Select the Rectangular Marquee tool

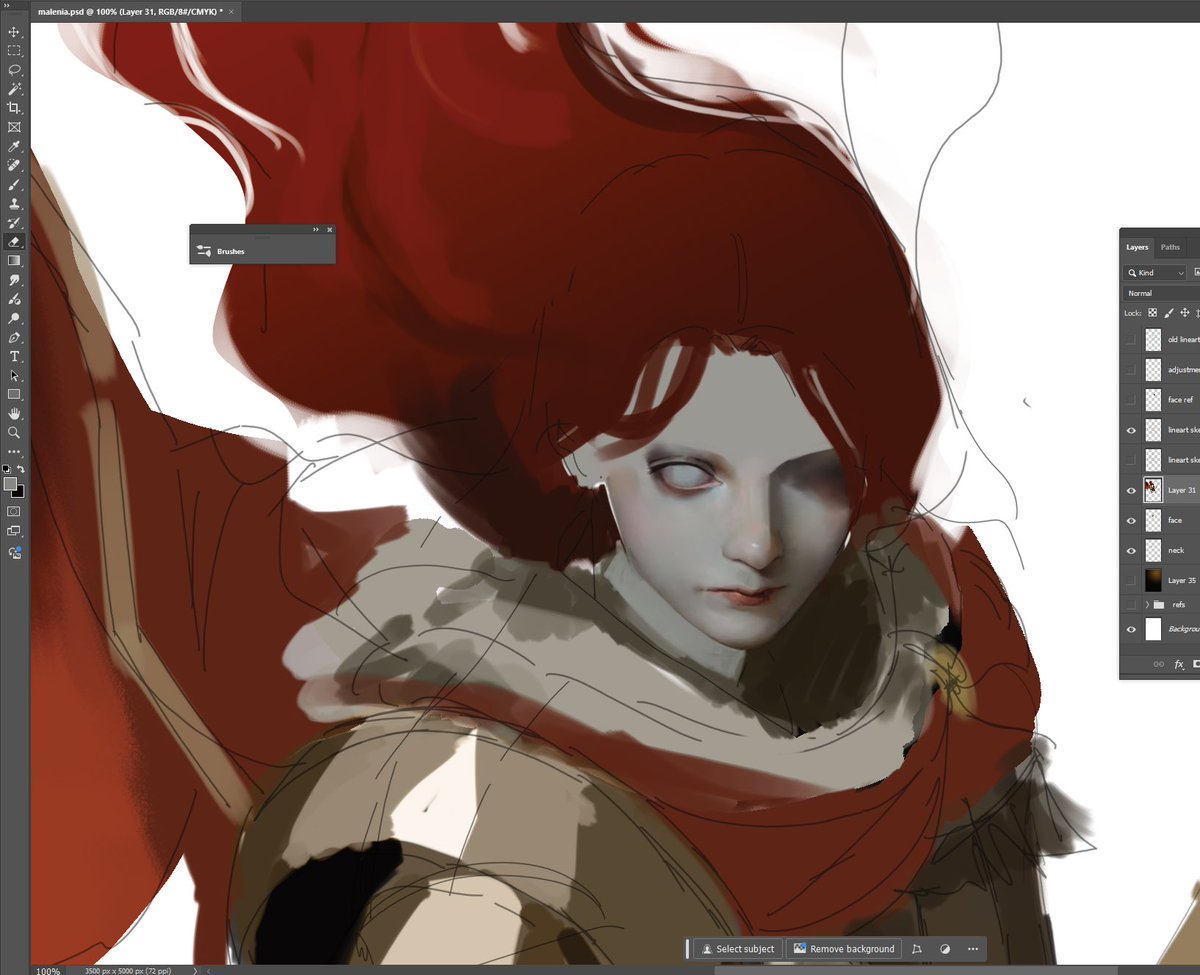click(x=14, y=51)
